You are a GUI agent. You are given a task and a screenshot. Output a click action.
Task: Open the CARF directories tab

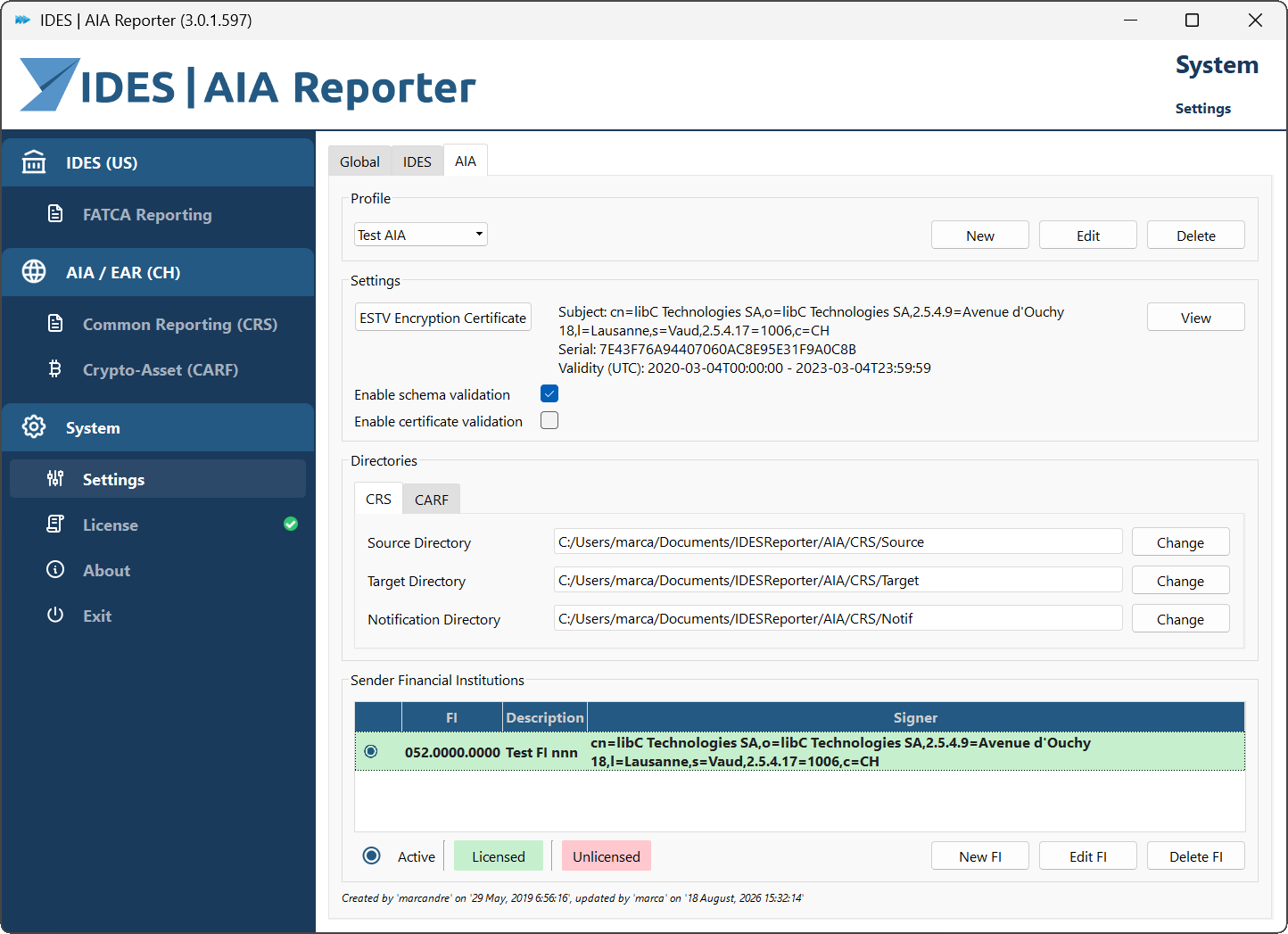coord(432,500)
